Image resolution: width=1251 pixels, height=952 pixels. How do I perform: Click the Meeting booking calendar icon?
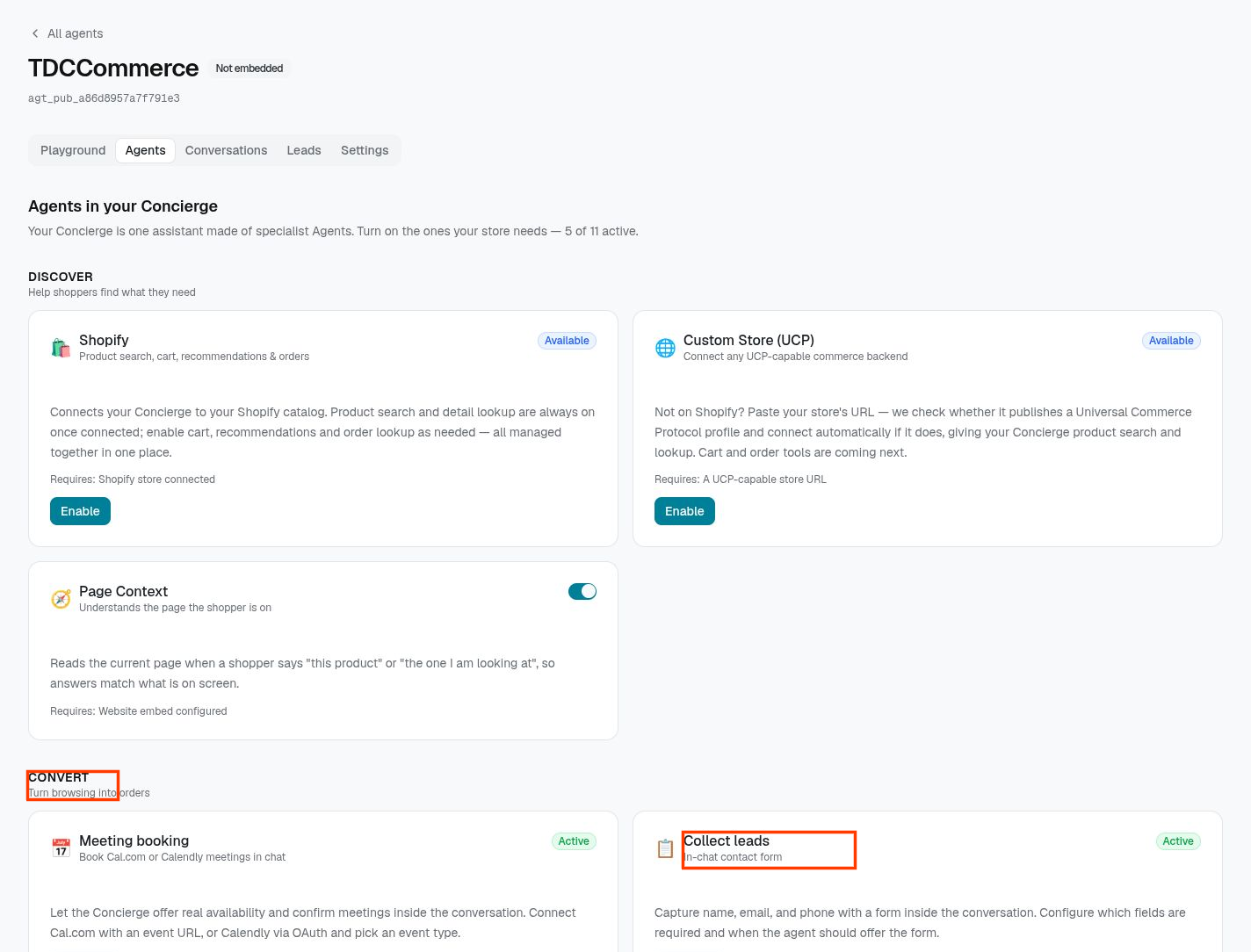click(61, 848)
